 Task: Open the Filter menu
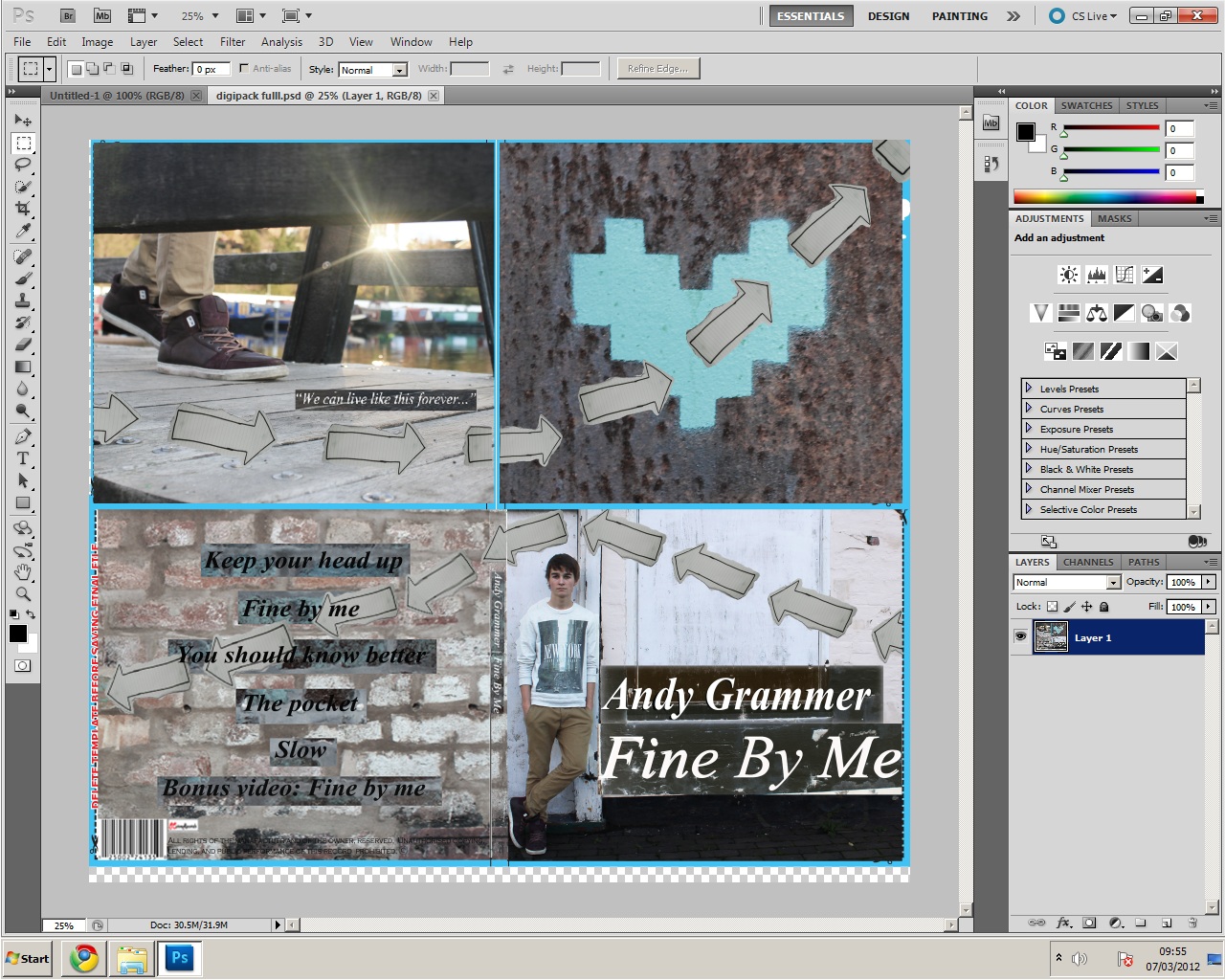pos(233,42)
